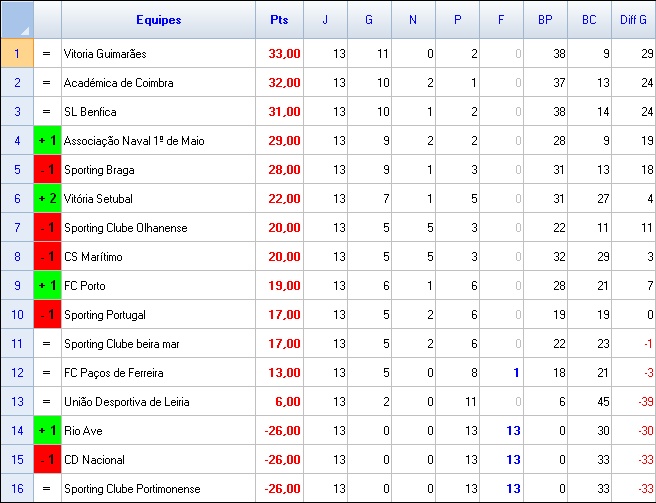656x503 pixels.
Task: Click the green +2 indicator for Vitória Setubal
Action: [47, 198]
